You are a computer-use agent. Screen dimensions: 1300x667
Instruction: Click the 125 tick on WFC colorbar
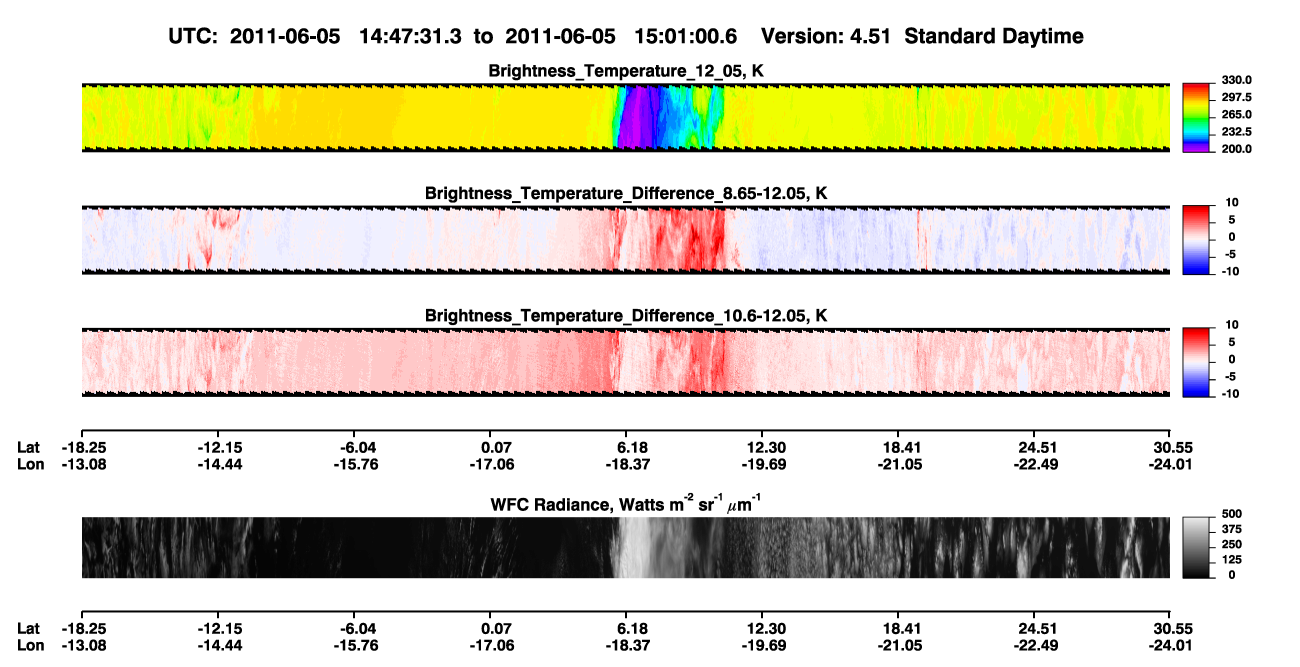(1232, 559)
